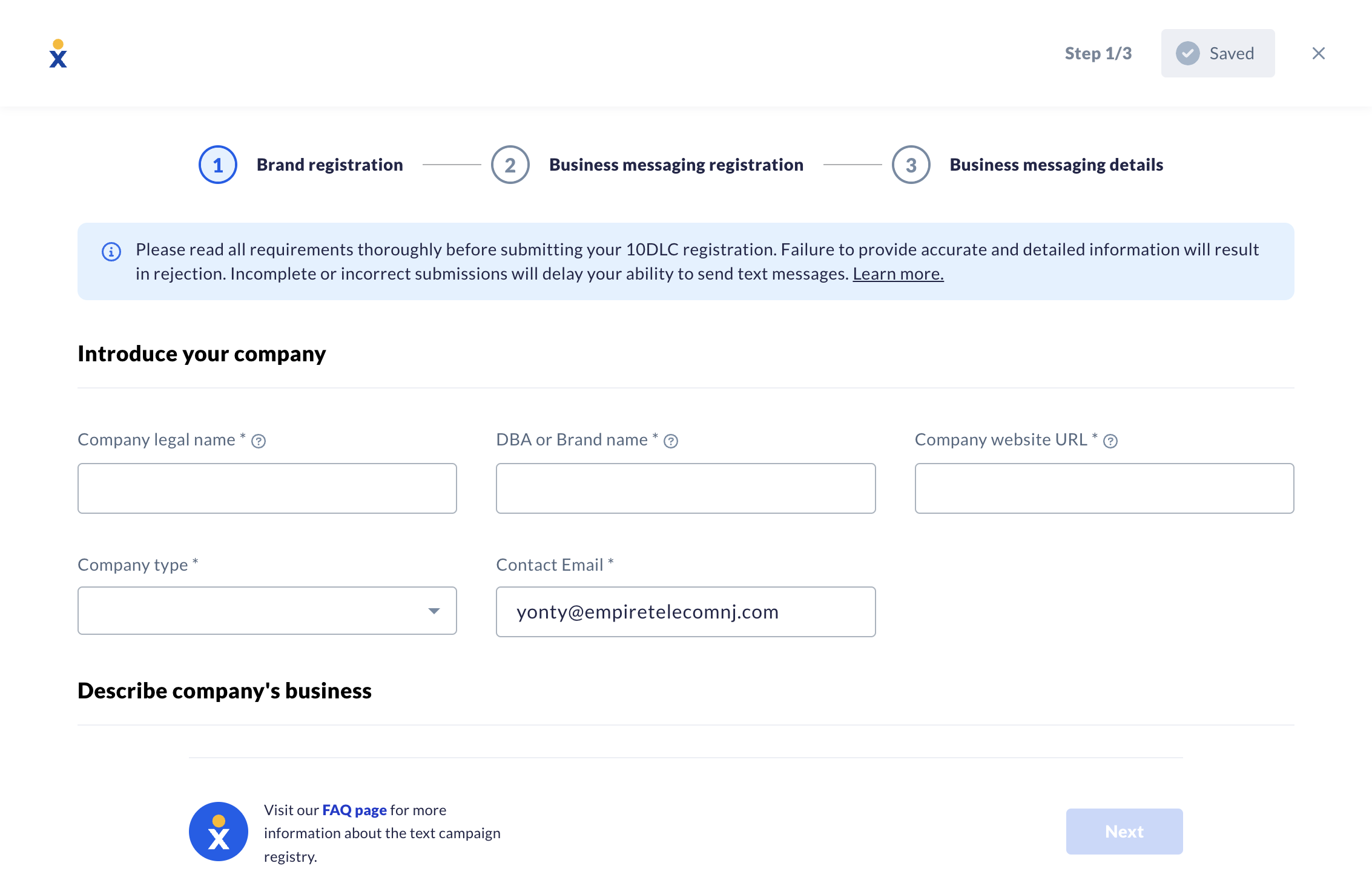Open help tooltip for DBA or Brand name

671,441
